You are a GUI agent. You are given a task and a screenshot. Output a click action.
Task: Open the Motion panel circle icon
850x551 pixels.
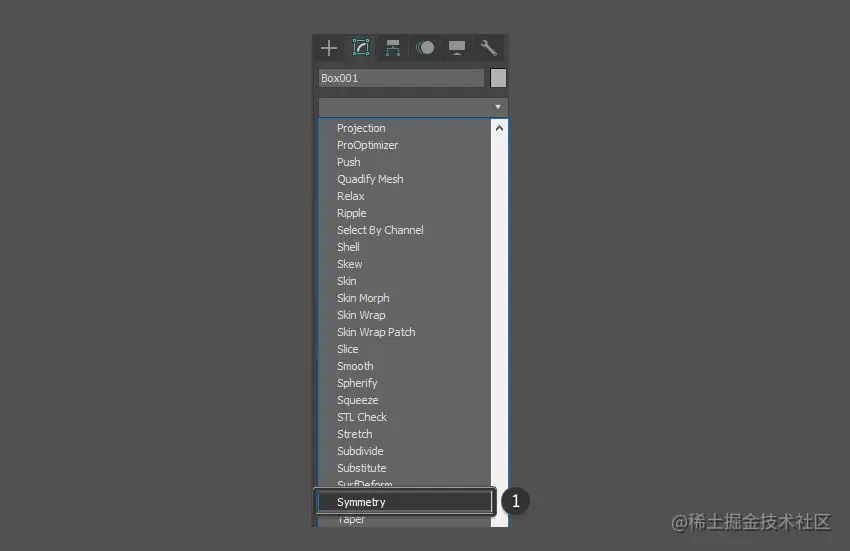click(425, 48)
